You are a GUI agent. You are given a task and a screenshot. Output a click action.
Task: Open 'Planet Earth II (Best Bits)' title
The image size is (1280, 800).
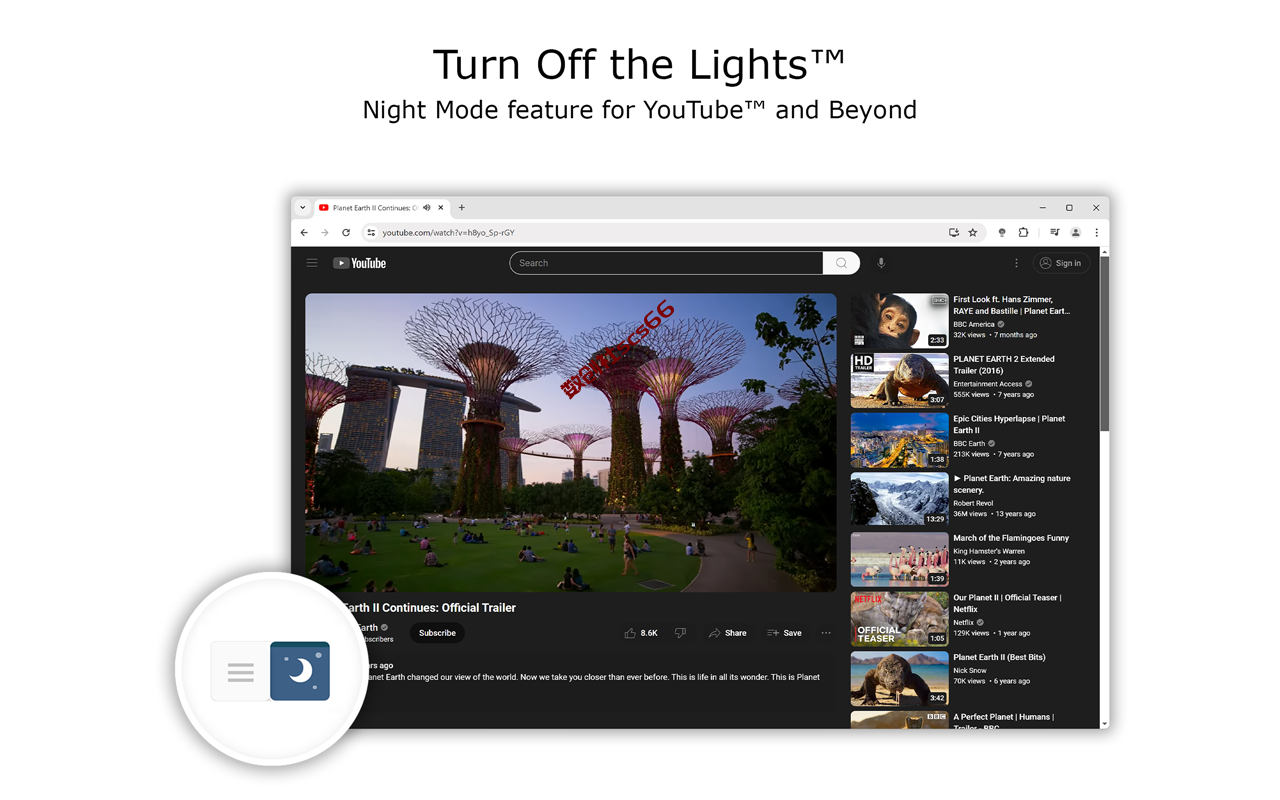click(x=999, y=657)
